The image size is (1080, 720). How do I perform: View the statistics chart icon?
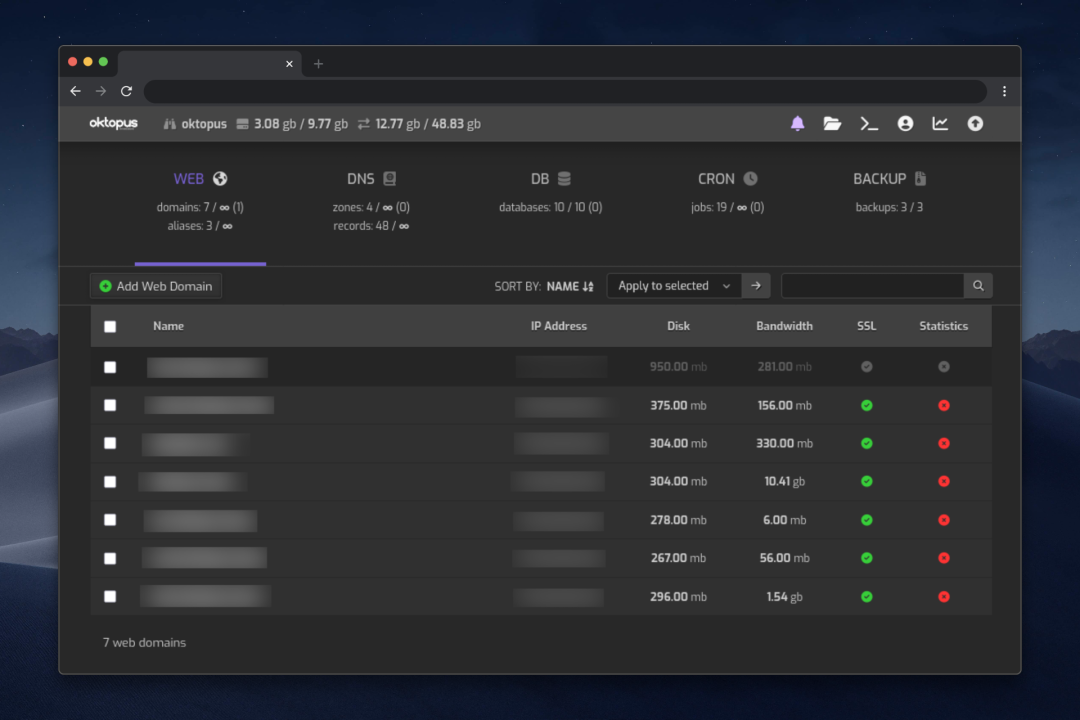point(940,124)
